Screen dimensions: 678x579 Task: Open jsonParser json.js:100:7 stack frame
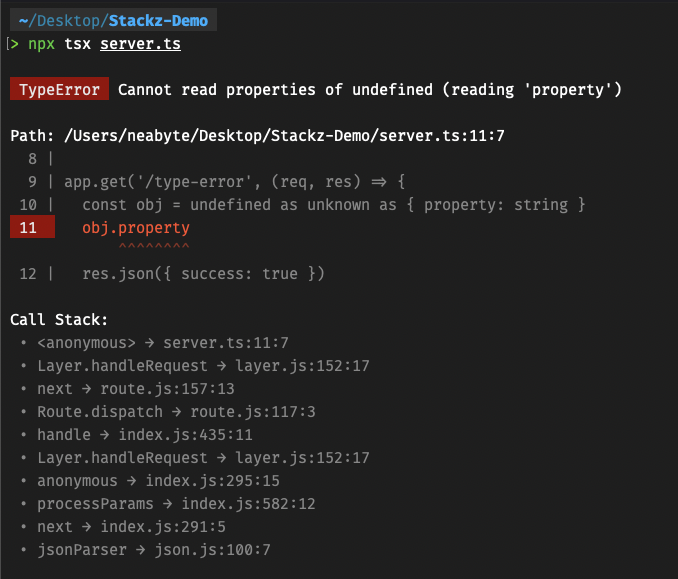[154, 550]
